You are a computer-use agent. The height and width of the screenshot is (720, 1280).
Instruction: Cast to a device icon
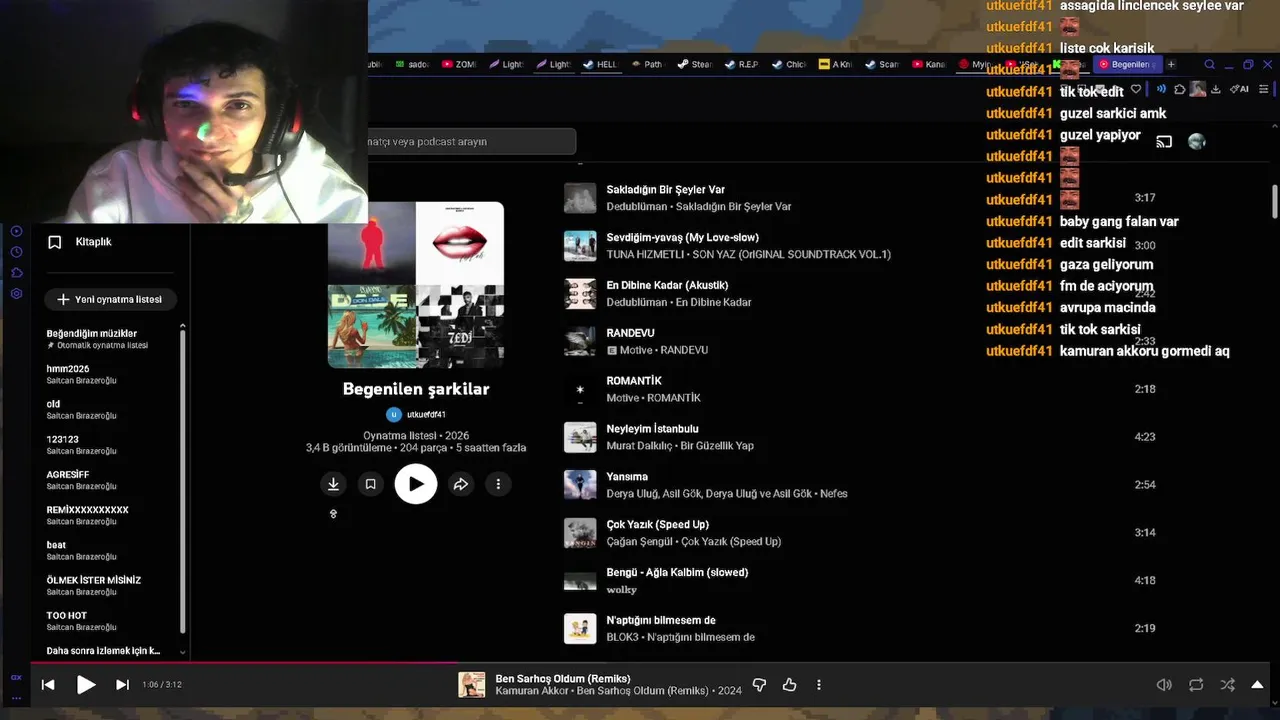pos(1164,142)
